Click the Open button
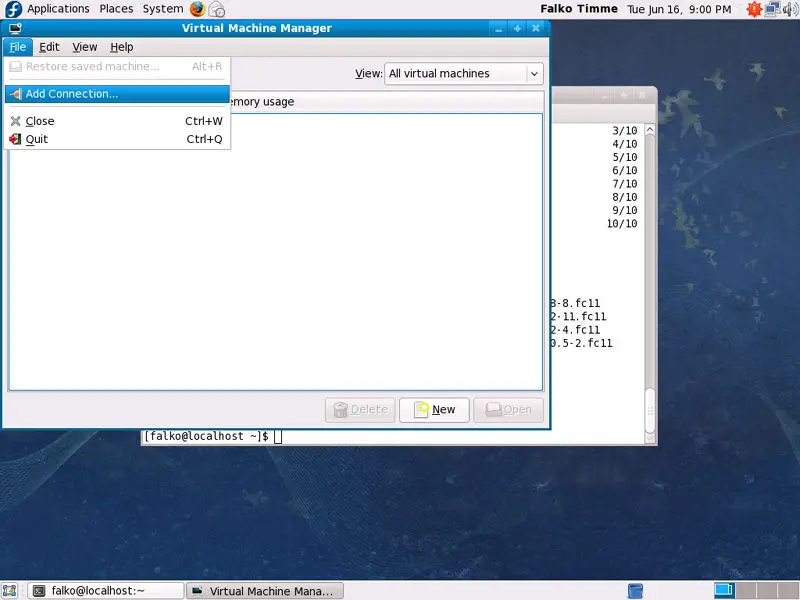The width and height of the screenshot is (800, 600). (508, 410)
